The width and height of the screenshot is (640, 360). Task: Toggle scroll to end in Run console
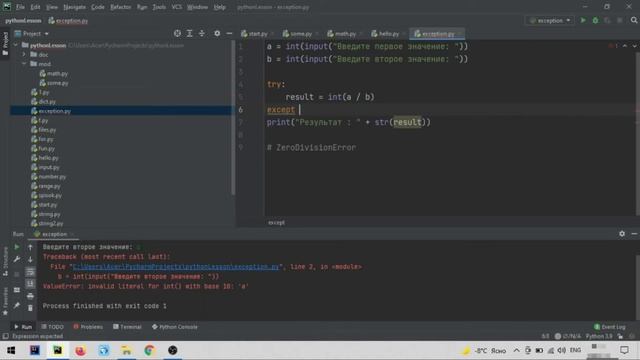pos(30,284)
